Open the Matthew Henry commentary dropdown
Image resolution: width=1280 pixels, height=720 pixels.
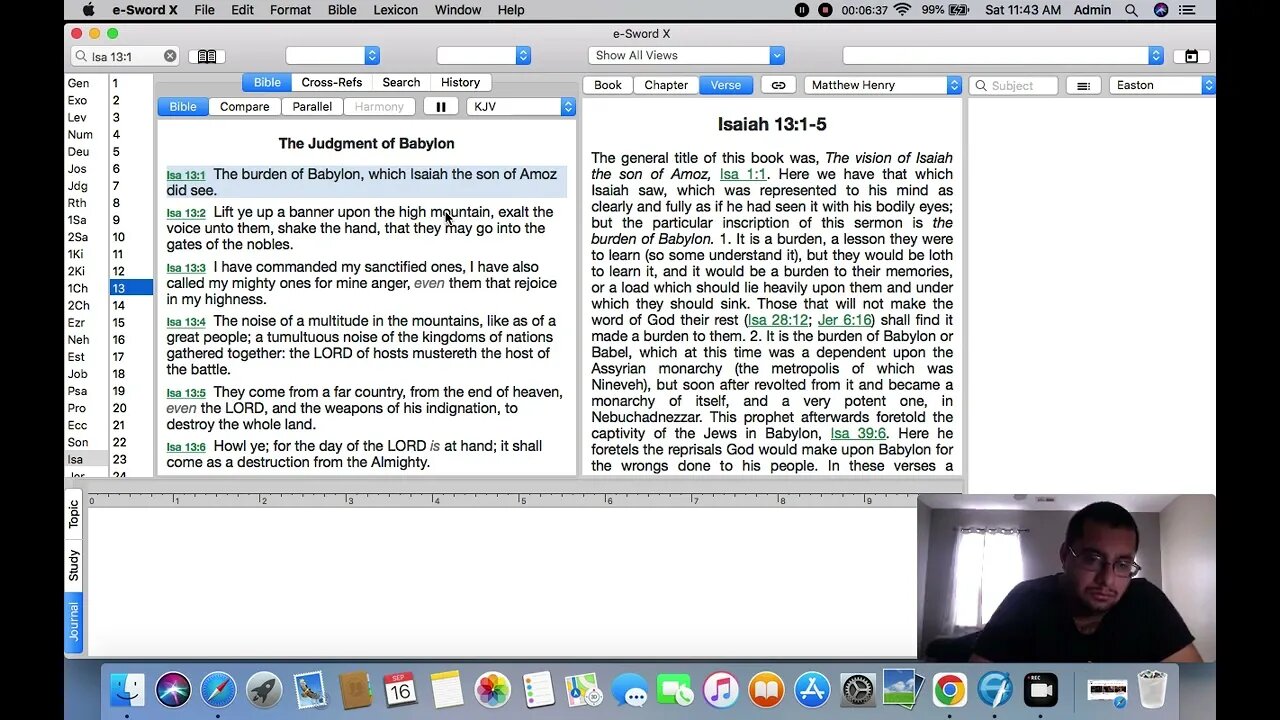click(x=882, y=85)
